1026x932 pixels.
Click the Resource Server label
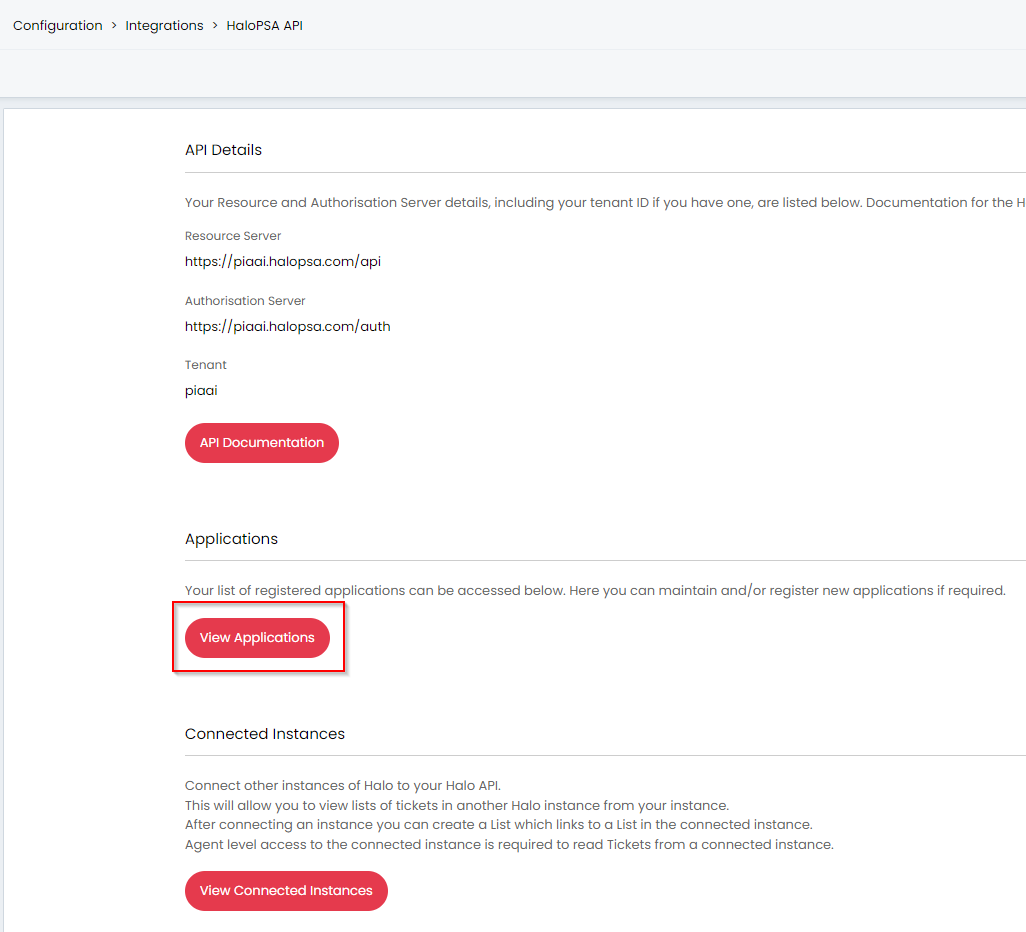coord(233,236)
